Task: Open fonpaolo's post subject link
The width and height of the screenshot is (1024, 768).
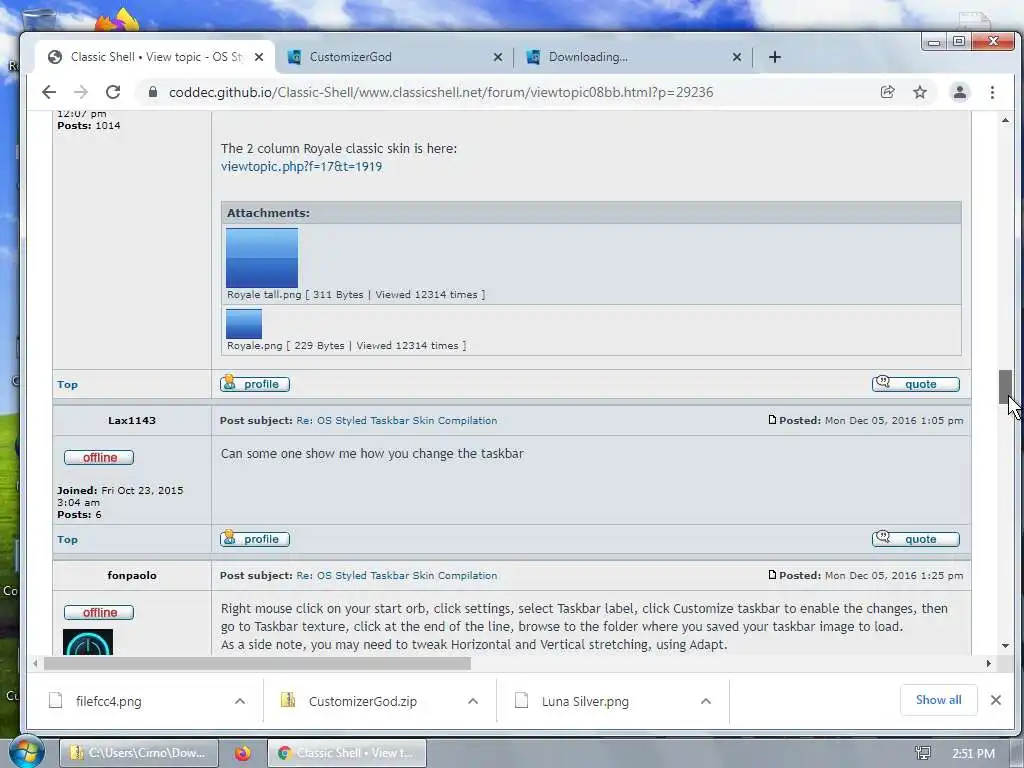Action: click(x=396, y=575)
